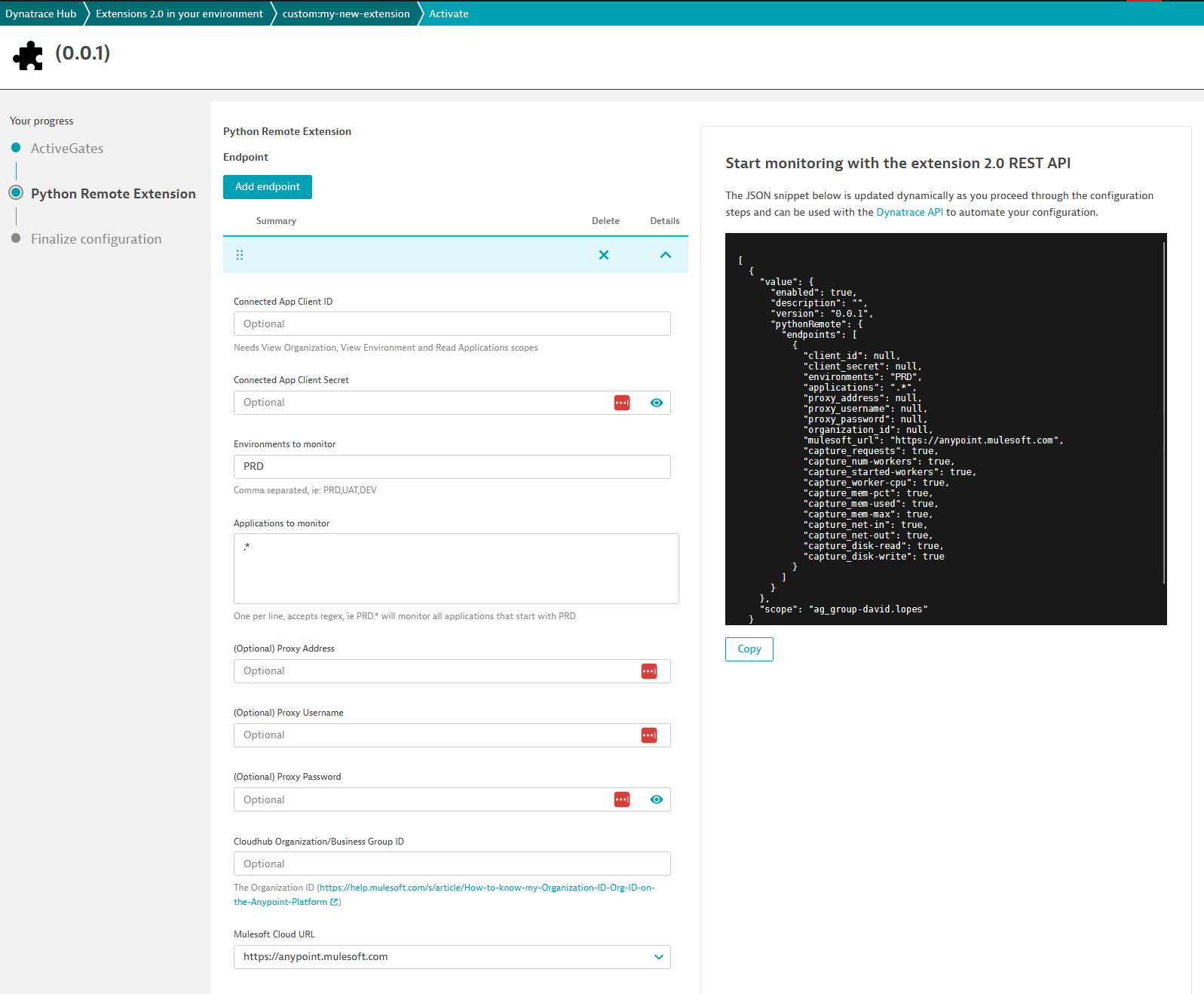Click the external-link icon after Anypoint-Platform
The height and width of the screenshot is (994, 1204).
(334, 902)
